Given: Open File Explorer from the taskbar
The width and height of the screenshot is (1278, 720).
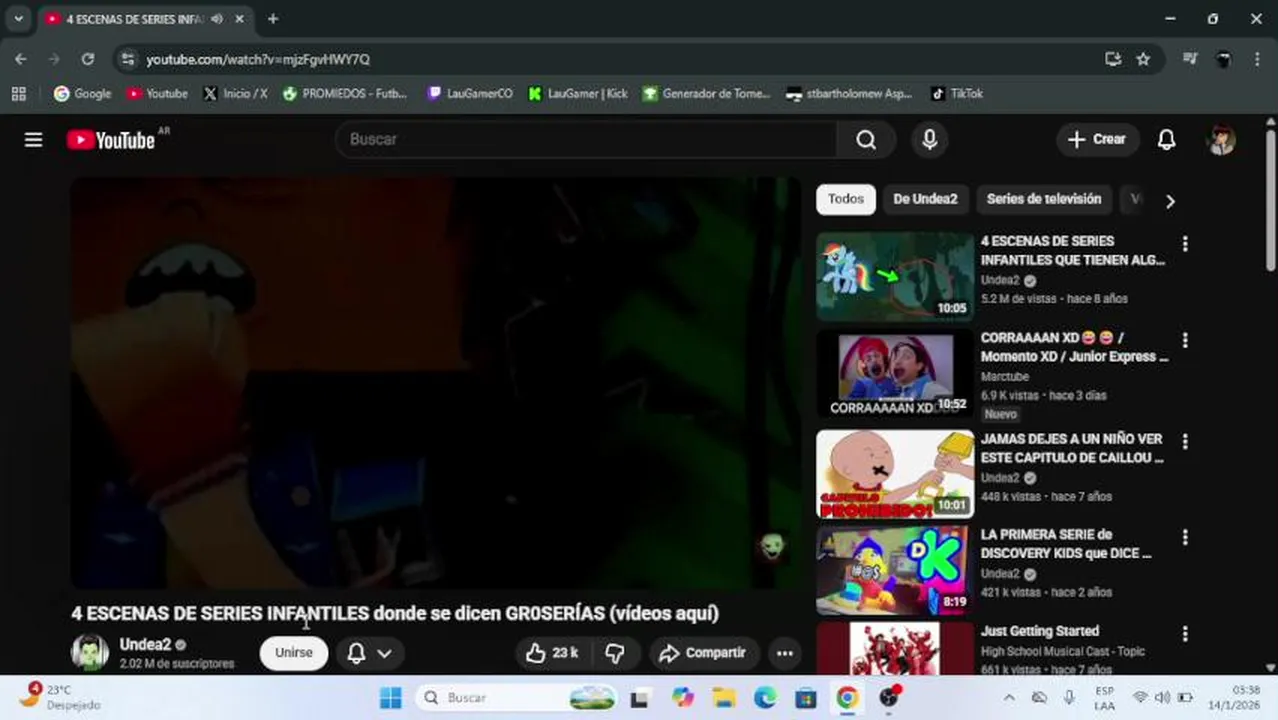Looking at the screenshot, I should click(x=724, y=698).
